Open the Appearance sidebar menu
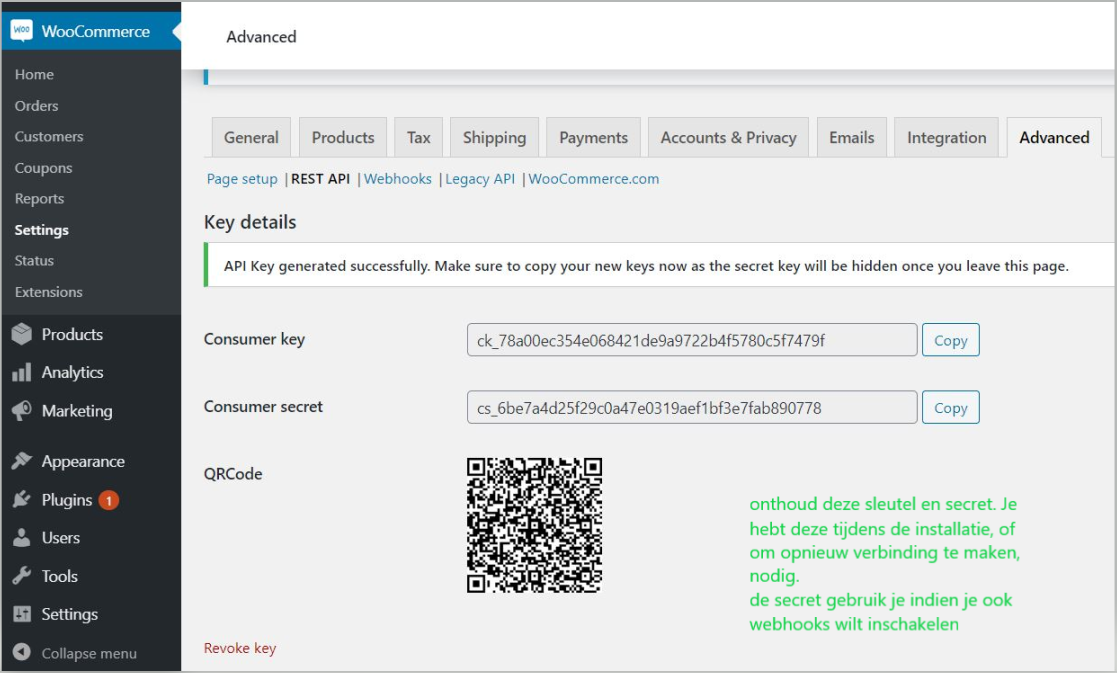Screen dimensions: 1117x673 click(x=83, y=461)
